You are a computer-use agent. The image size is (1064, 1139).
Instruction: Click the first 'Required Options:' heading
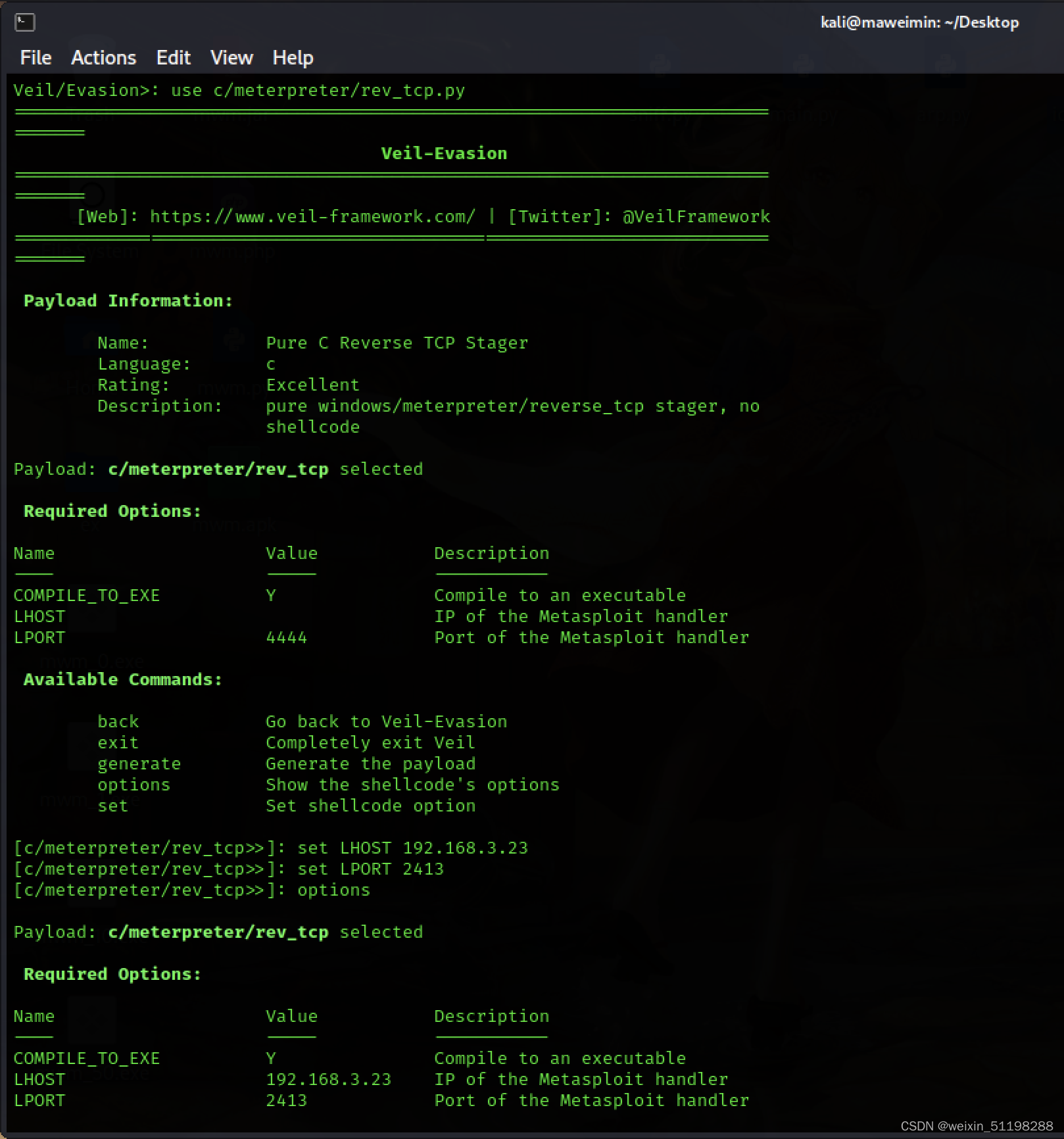[x=112, y=511]
